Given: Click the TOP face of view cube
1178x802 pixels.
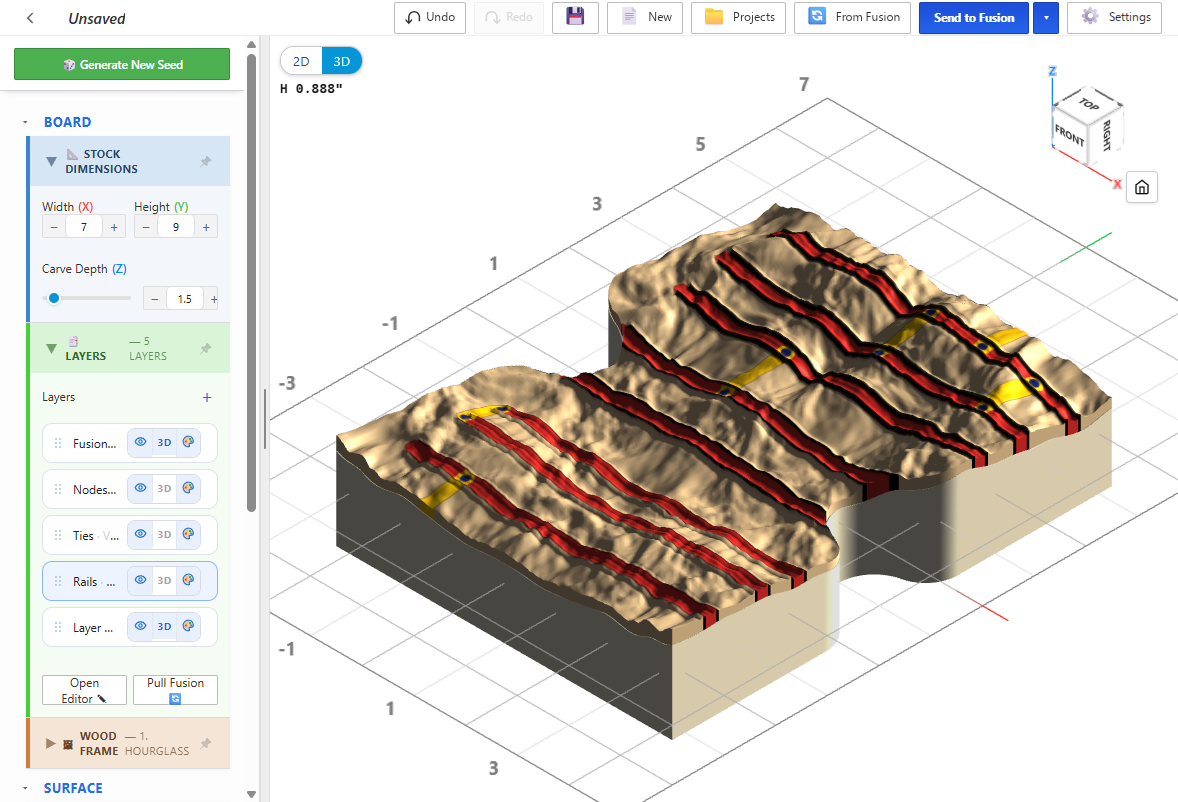Looking at the screenshot, I should (1089, 104).
